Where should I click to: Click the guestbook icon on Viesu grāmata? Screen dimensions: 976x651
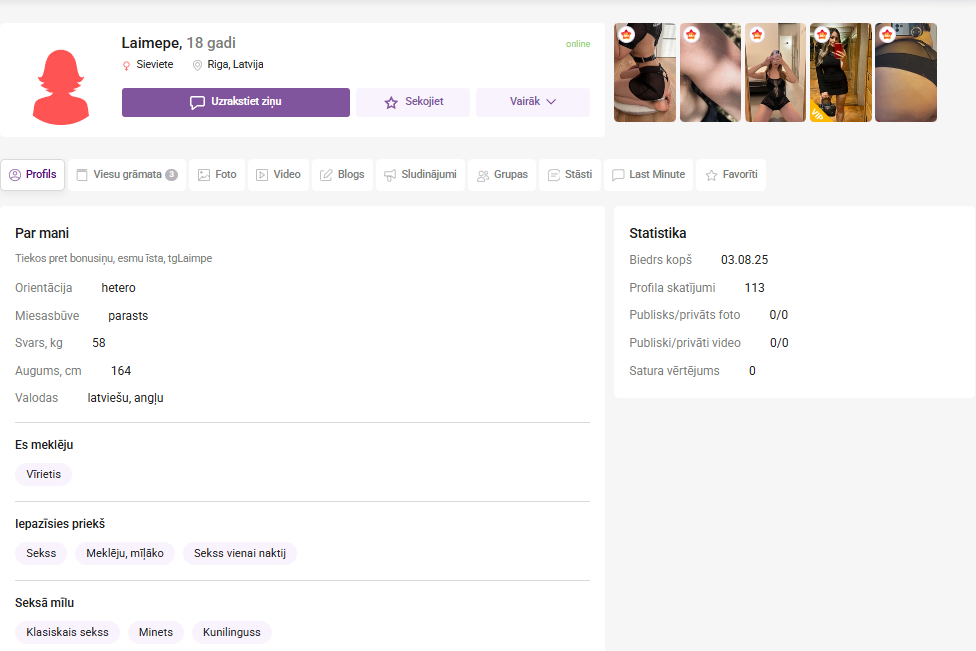[82, 176]
